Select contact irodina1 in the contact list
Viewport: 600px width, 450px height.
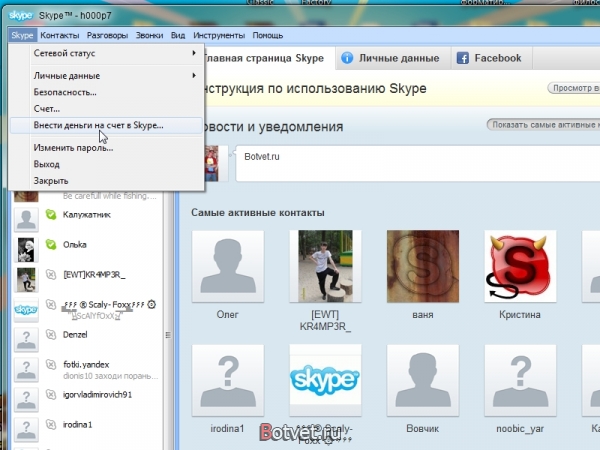(87, 429)
